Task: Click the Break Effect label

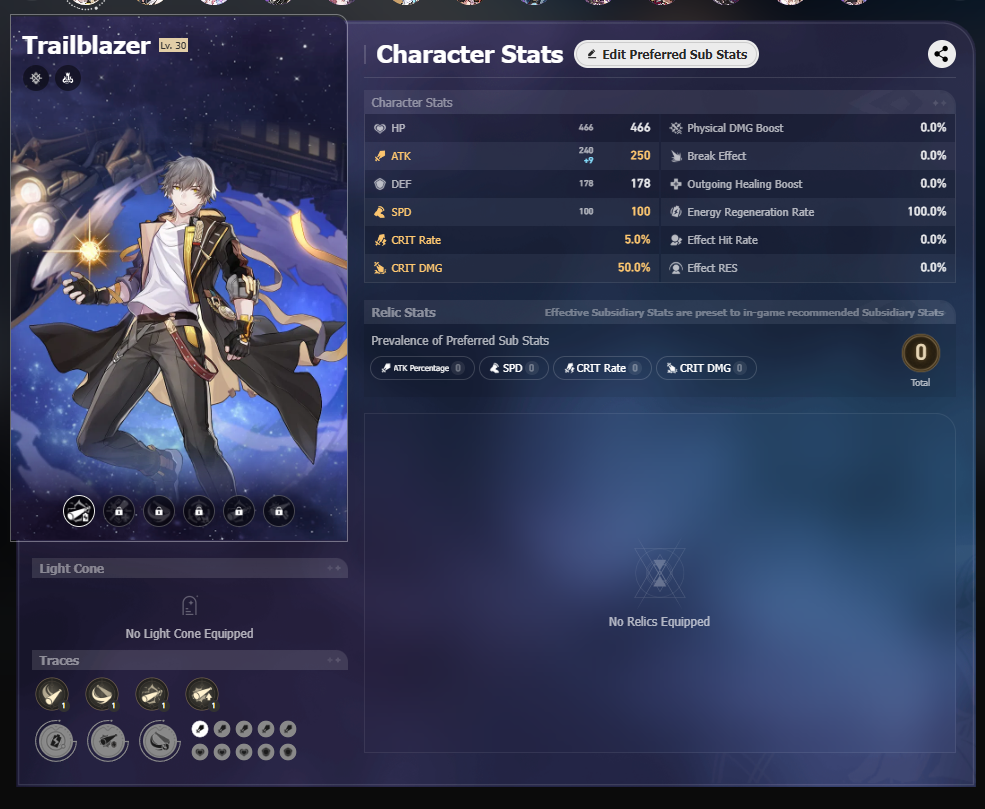Action: click(716, 156)
